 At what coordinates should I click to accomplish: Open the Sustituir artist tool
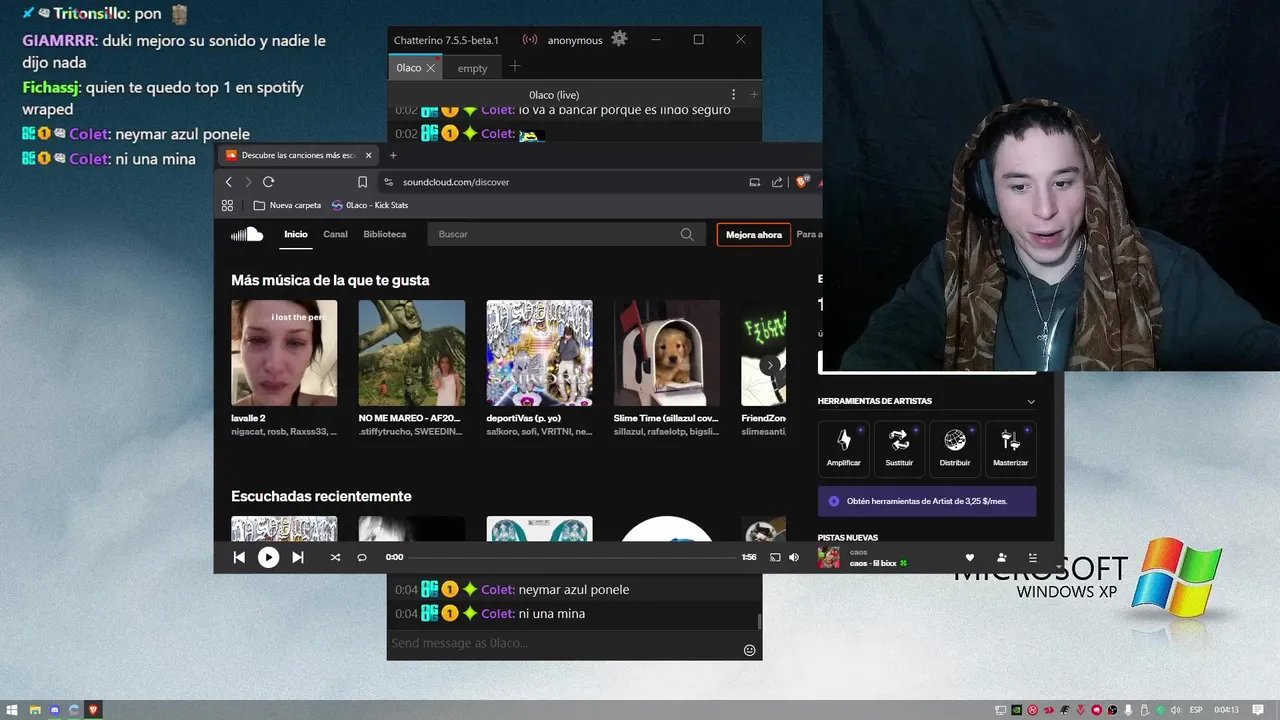coord(899,448)
